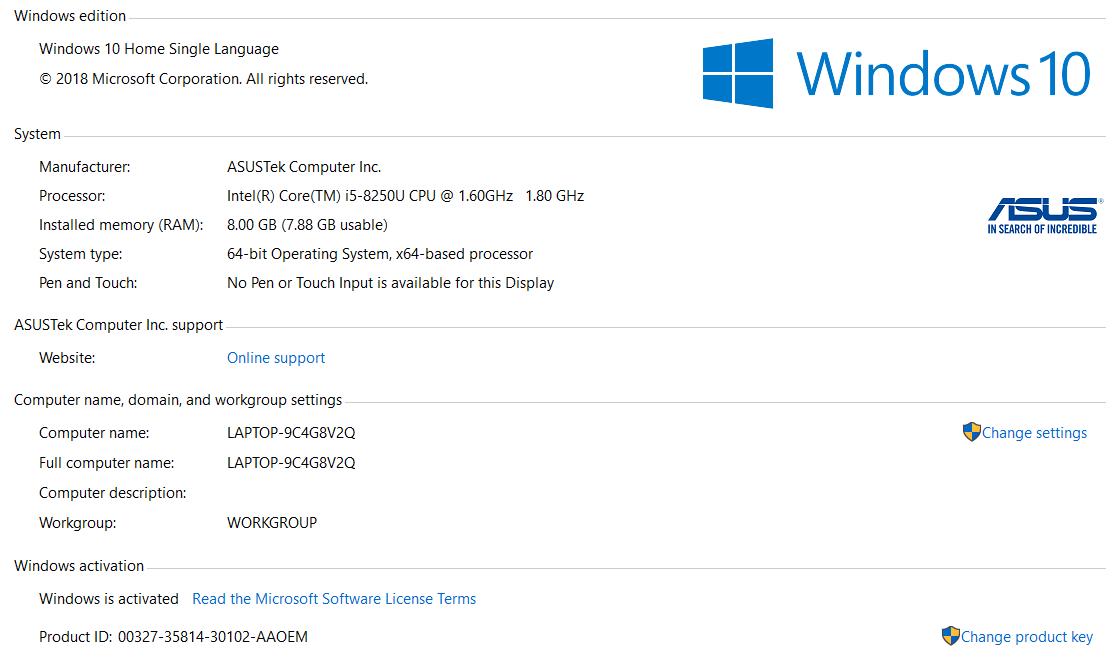1120x656 pixels.
Task: Click the Computer name value 'LAPTOP-9C4G8V2Q'
Action: [291, 433]
